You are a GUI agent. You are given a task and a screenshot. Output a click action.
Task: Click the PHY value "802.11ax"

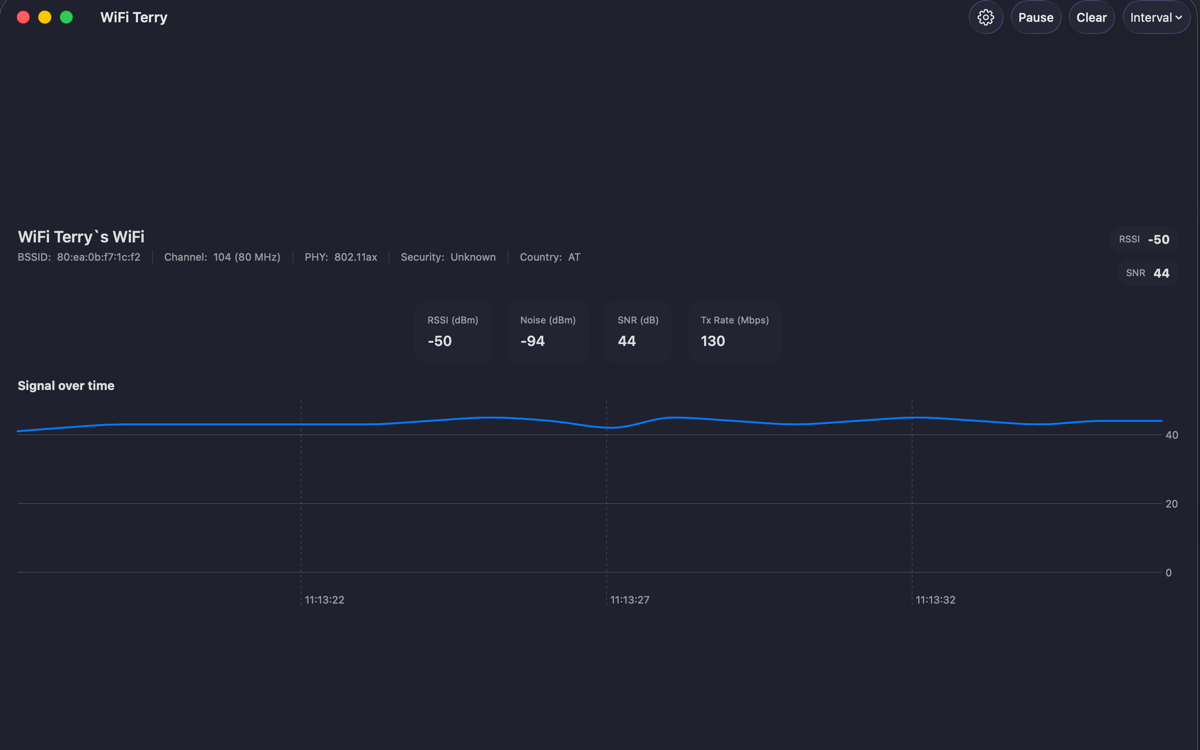tap(356, 257)
